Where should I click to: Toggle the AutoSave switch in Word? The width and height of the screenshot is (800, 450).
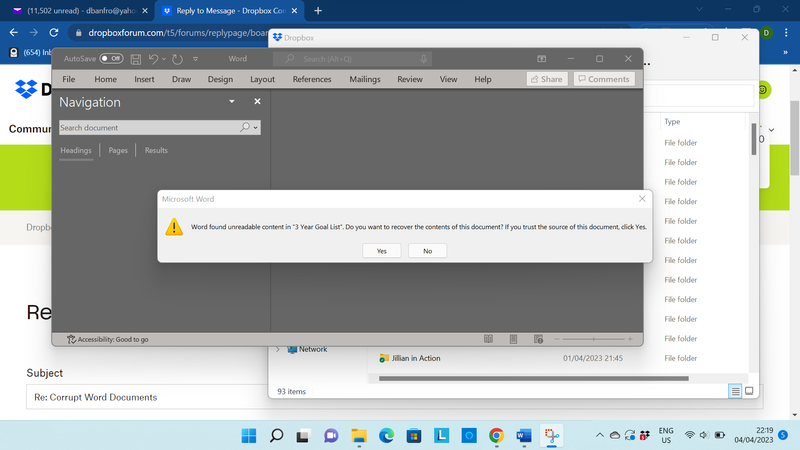(111, 59)
